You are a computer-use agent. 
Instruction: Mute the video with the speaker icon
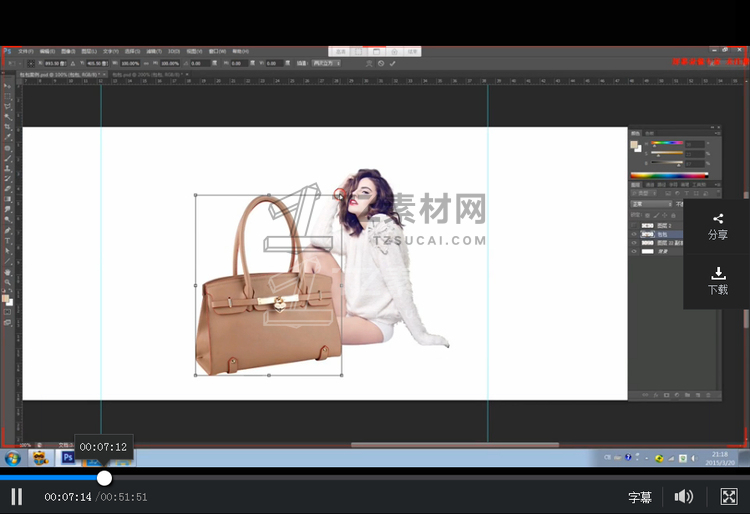[684, 497]
